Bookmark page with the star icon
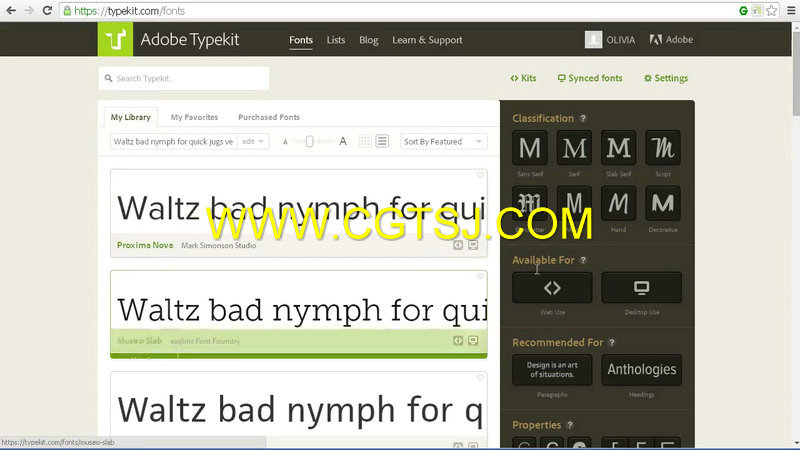 pos(771,10)
